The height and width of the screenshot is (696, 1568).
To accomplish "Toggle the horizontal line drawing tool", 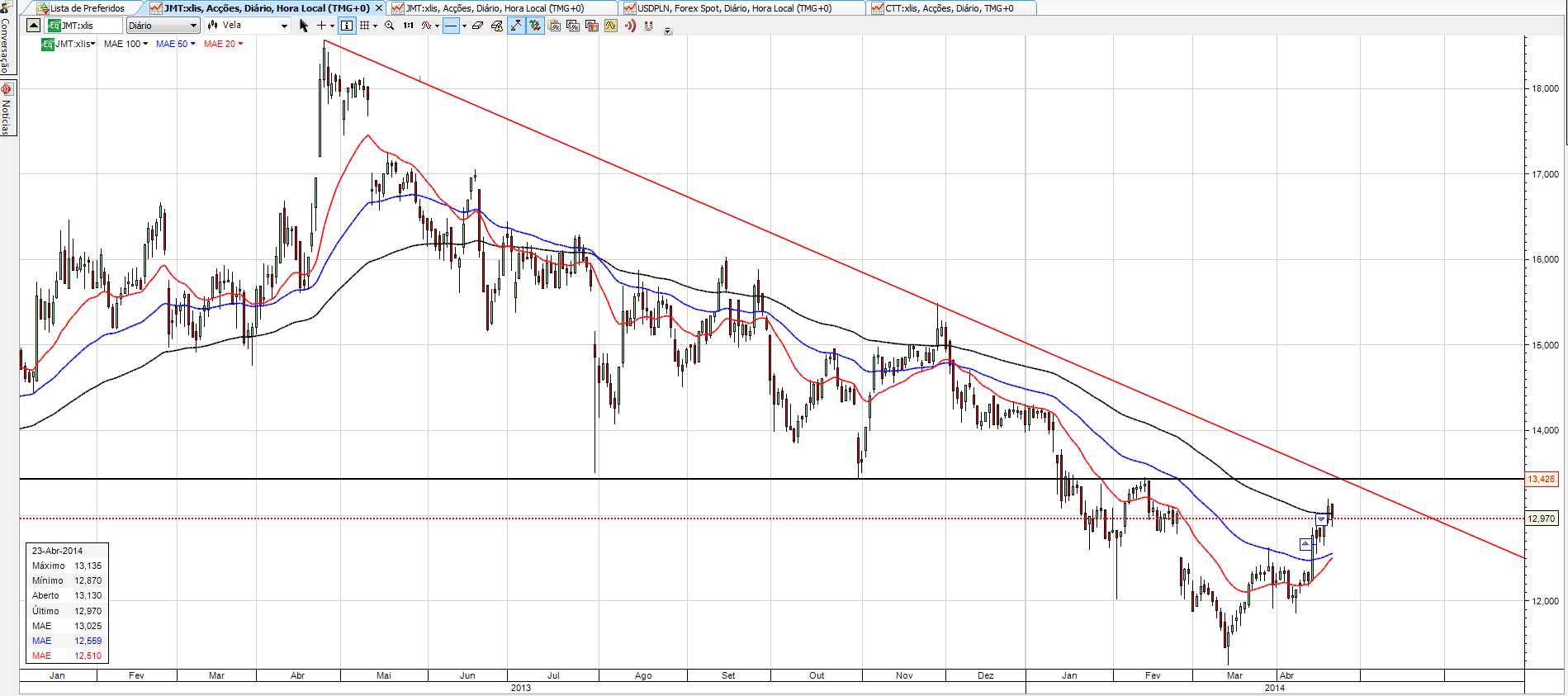I will click(x=451, y=26).
